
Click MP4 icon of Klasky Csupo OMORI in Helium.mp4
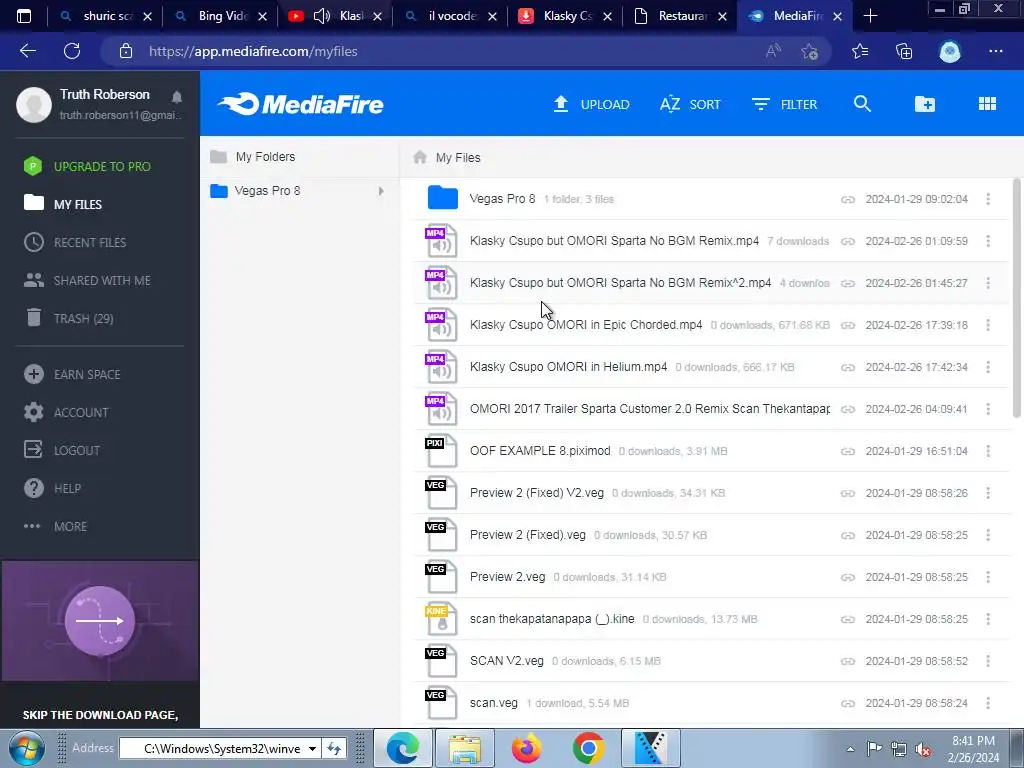[441, 367]
